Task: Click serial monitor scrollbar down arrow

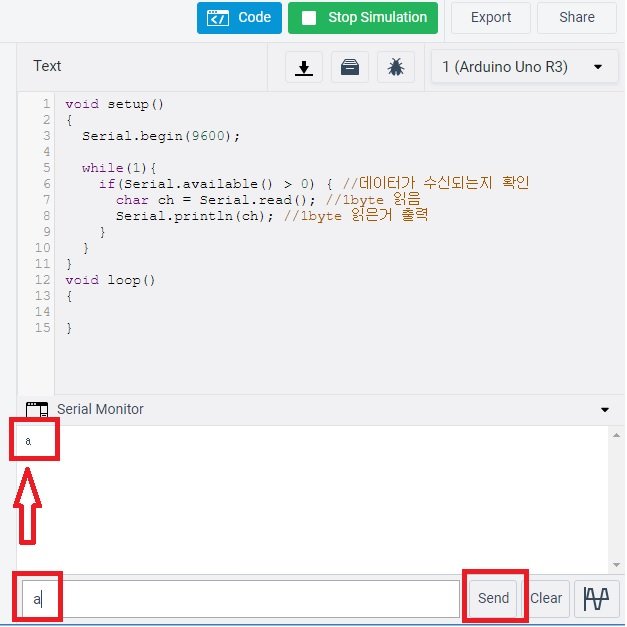Action: point(616,565)
